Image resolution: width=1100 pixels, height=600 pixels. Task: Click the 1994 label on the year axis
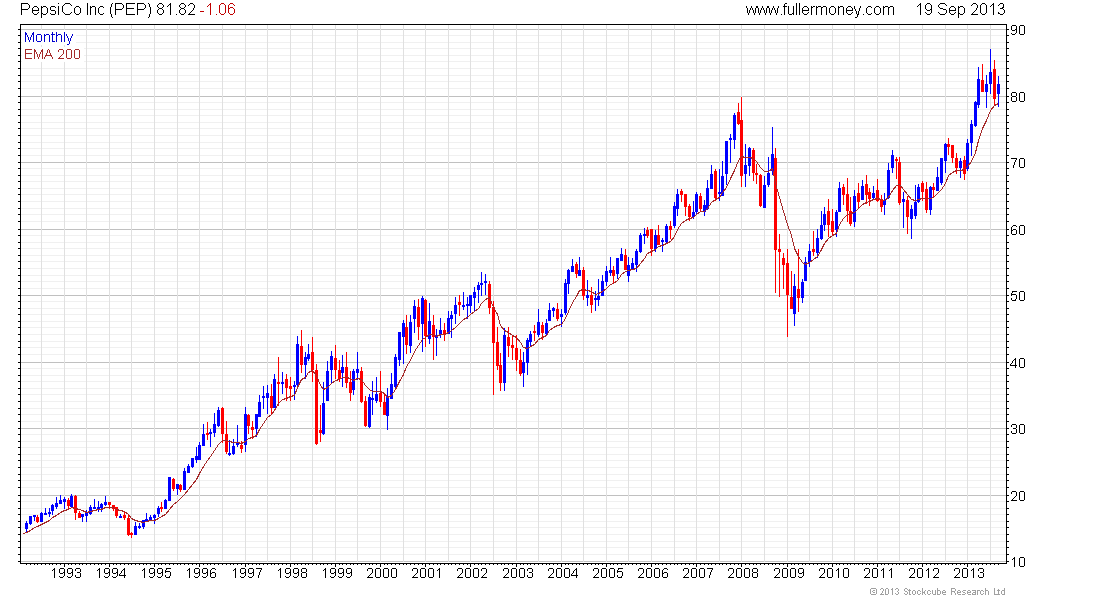click(111, 573)
